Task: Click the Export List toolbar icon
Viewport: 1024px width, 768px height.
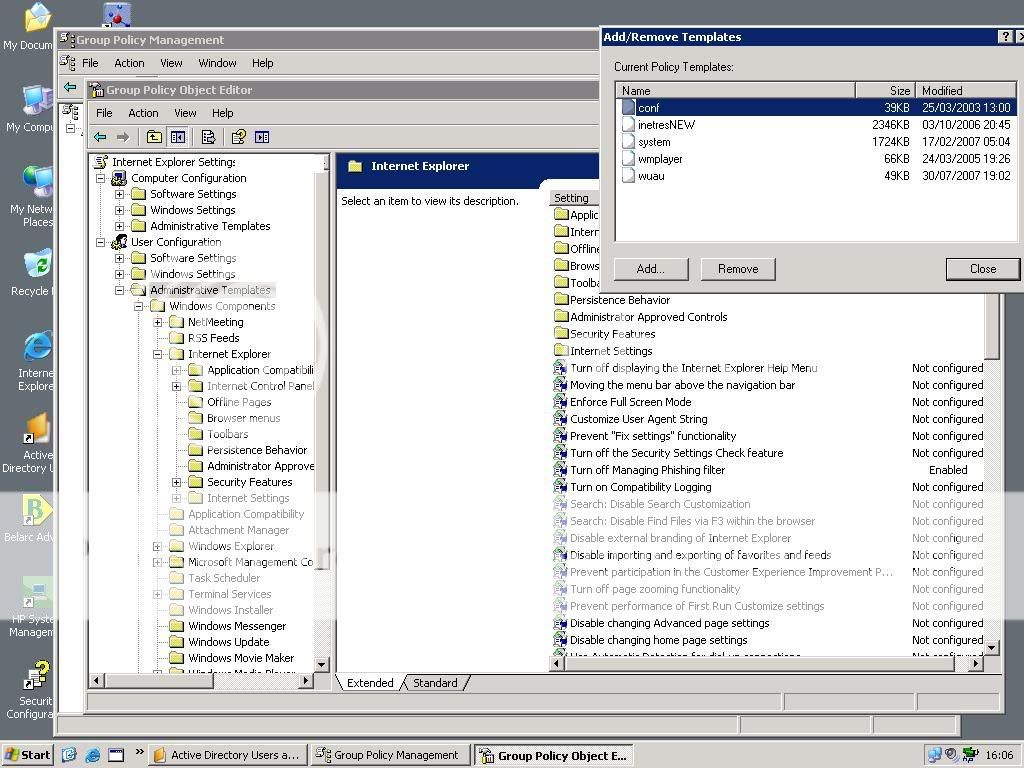Action: tap(208, 137)
